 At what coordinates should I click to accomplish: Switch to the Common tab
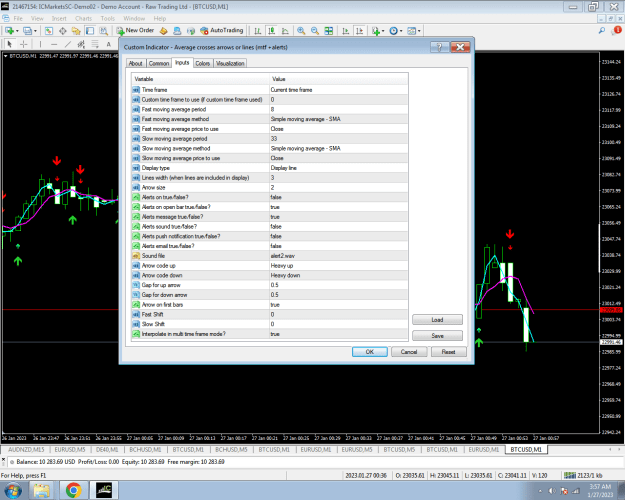[x=159, y=63]
